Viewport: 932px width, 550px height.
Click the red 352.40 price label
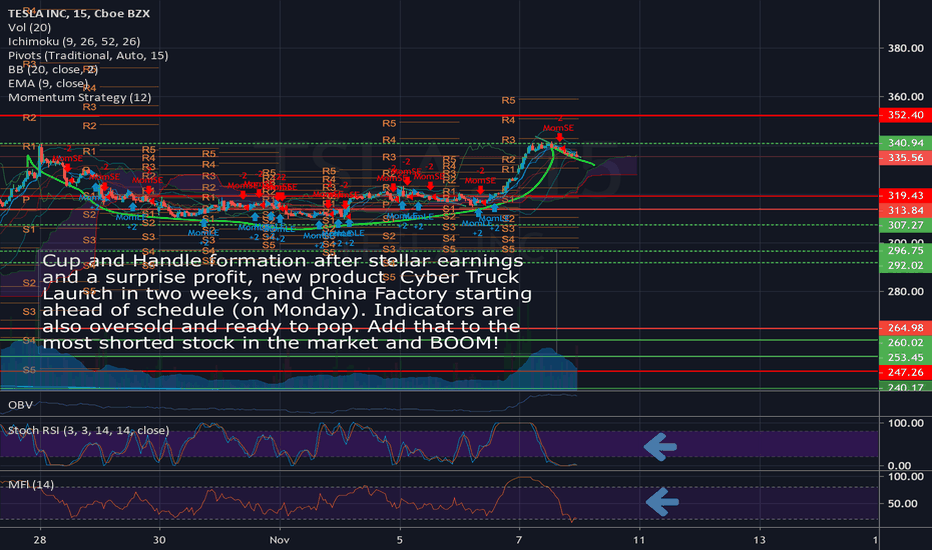pos(905,115)
